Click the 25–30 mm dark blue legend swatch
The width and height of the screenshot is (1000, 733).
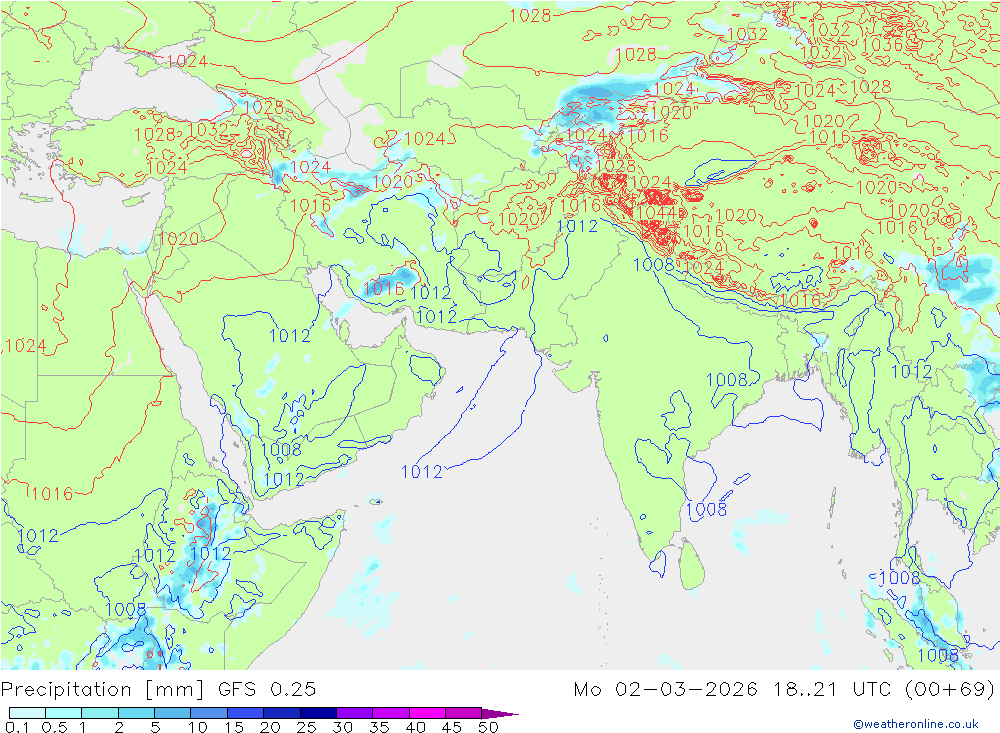318,713
